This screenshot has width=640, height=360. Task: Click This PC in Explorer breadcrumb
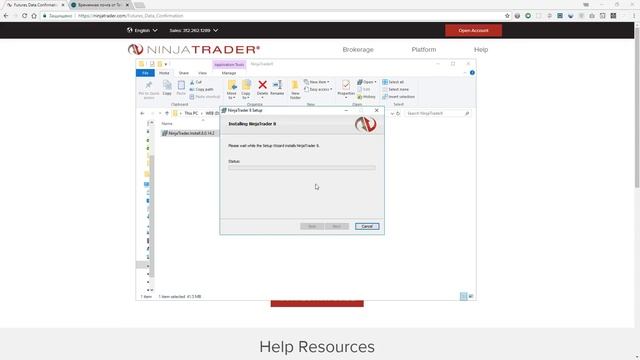coord(191,113)
